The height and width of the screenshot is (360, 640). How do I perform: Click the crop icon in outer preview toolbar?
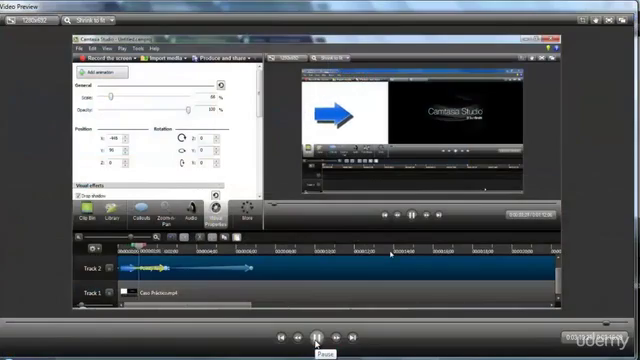tap(582, 20)
